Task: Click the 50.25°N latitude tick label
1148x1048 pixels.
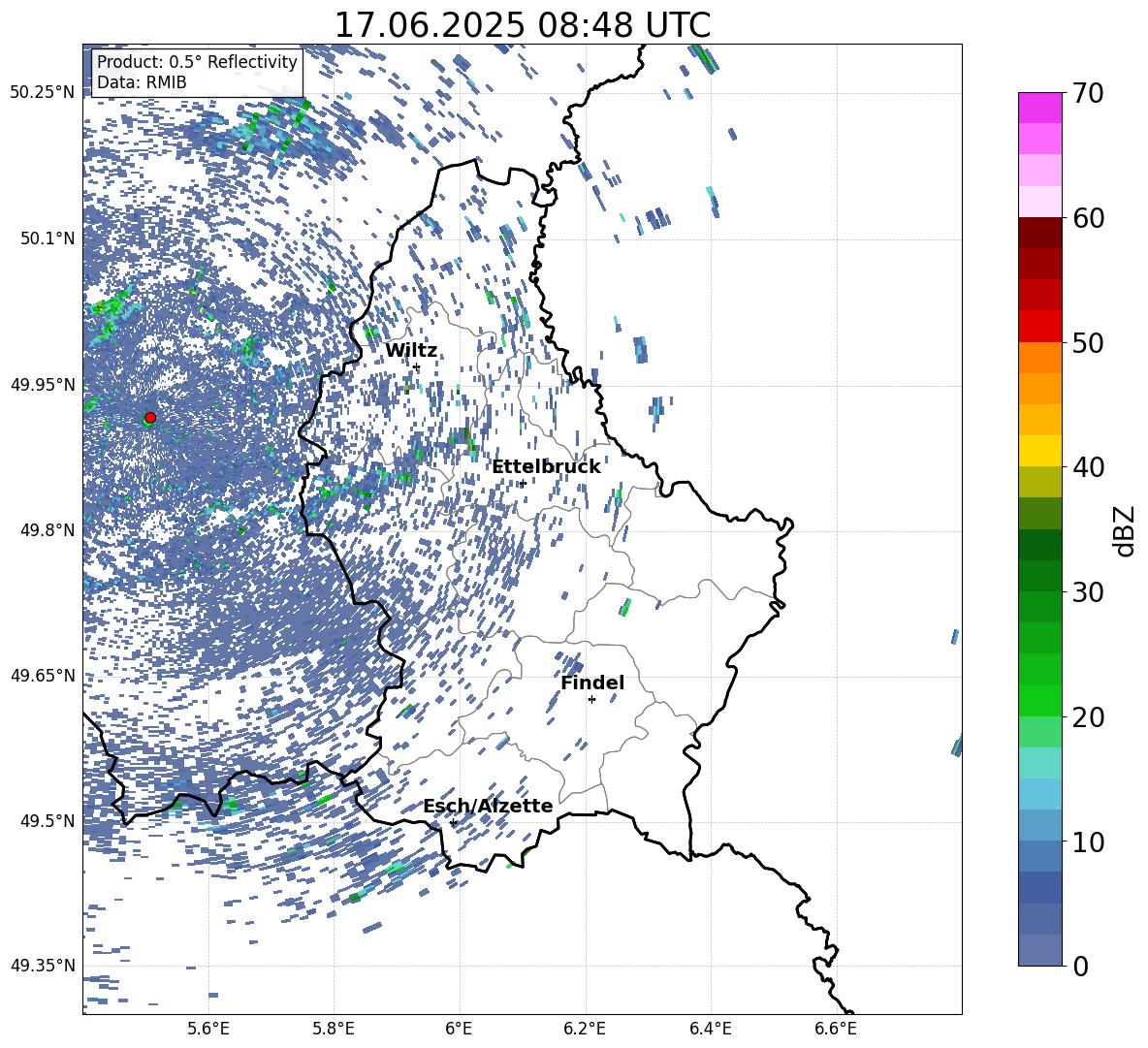Action: (x=43, y=92)
